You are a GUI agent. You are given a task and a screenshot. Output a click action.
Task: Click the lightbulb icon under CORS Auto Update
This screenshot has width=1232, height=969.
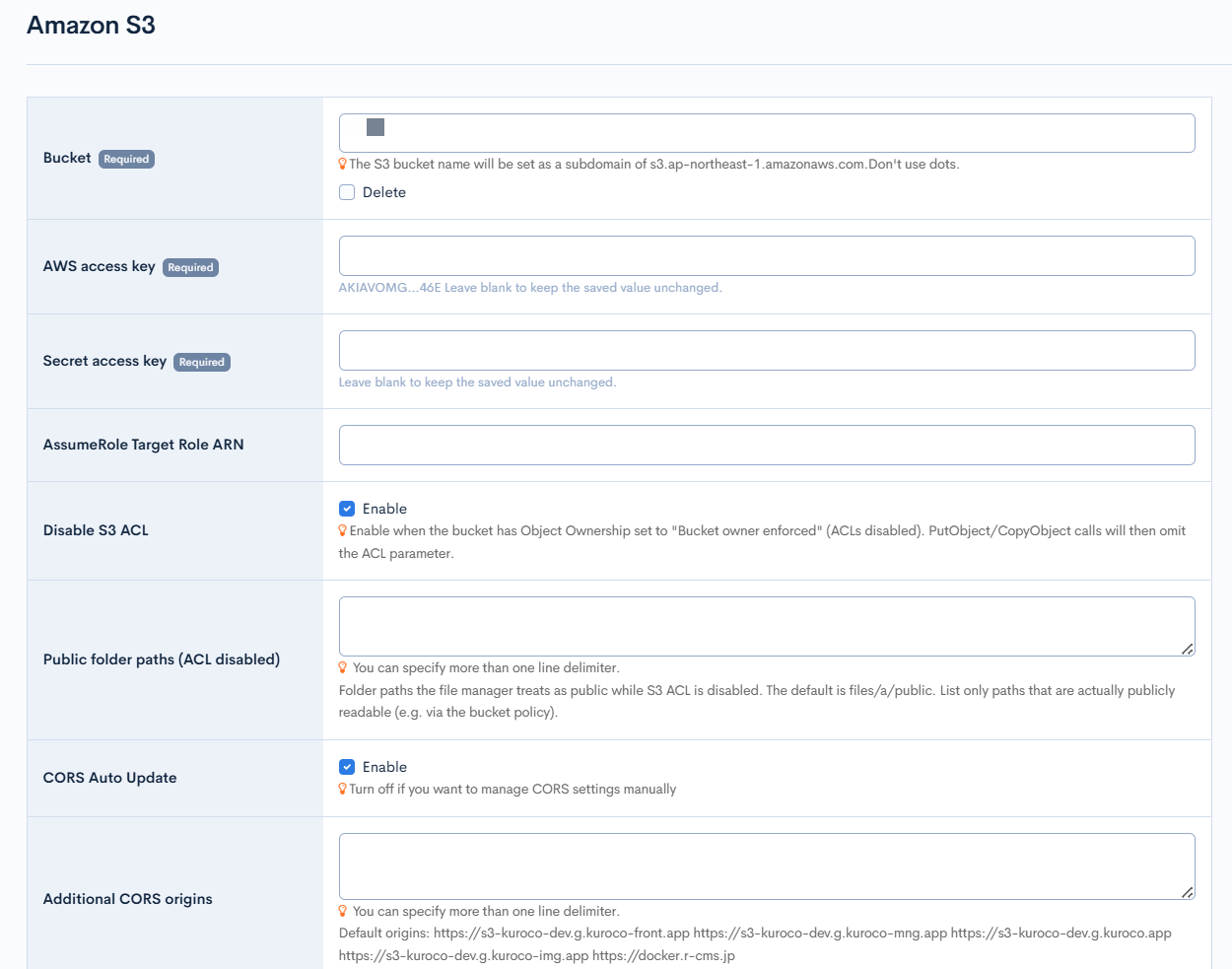(x=343, y=789)
